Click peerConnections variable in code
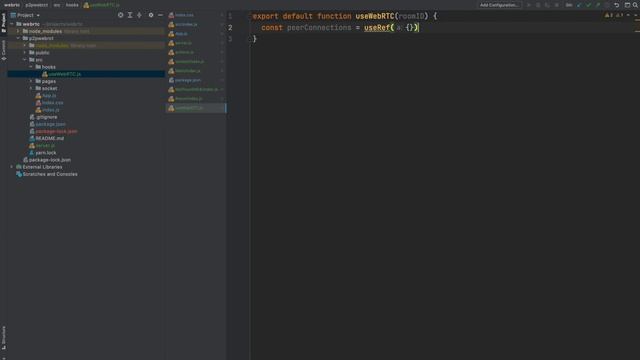Screen dimensions: 640x360 319,28
